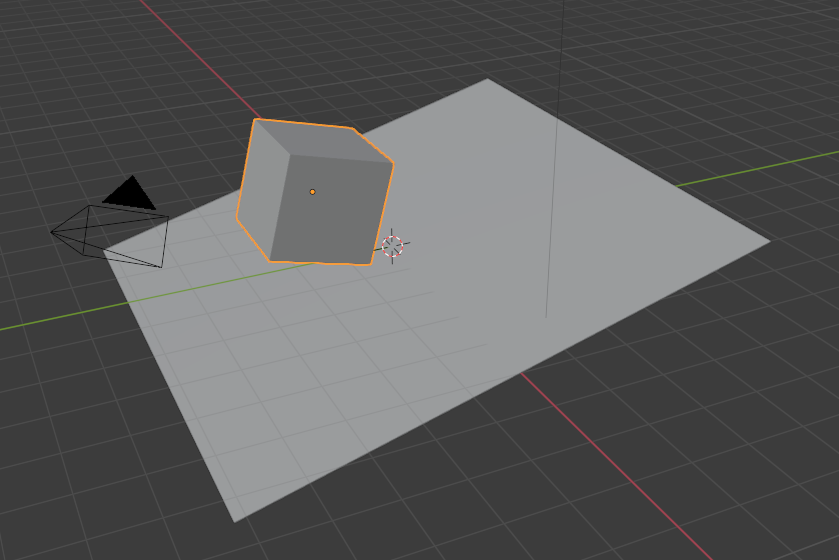The width and height of the screenshot is (839, 560).
Task: Click the camera's black up-triangle marker
Action: pyautogui.click(x=129, y=193)
